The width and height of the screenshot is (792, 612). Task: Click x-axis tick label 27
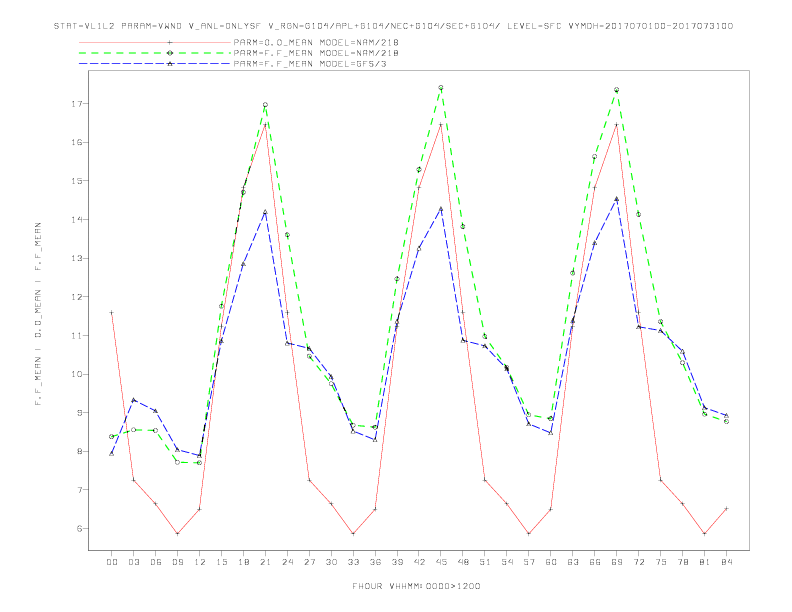click(x=309, y=562)
